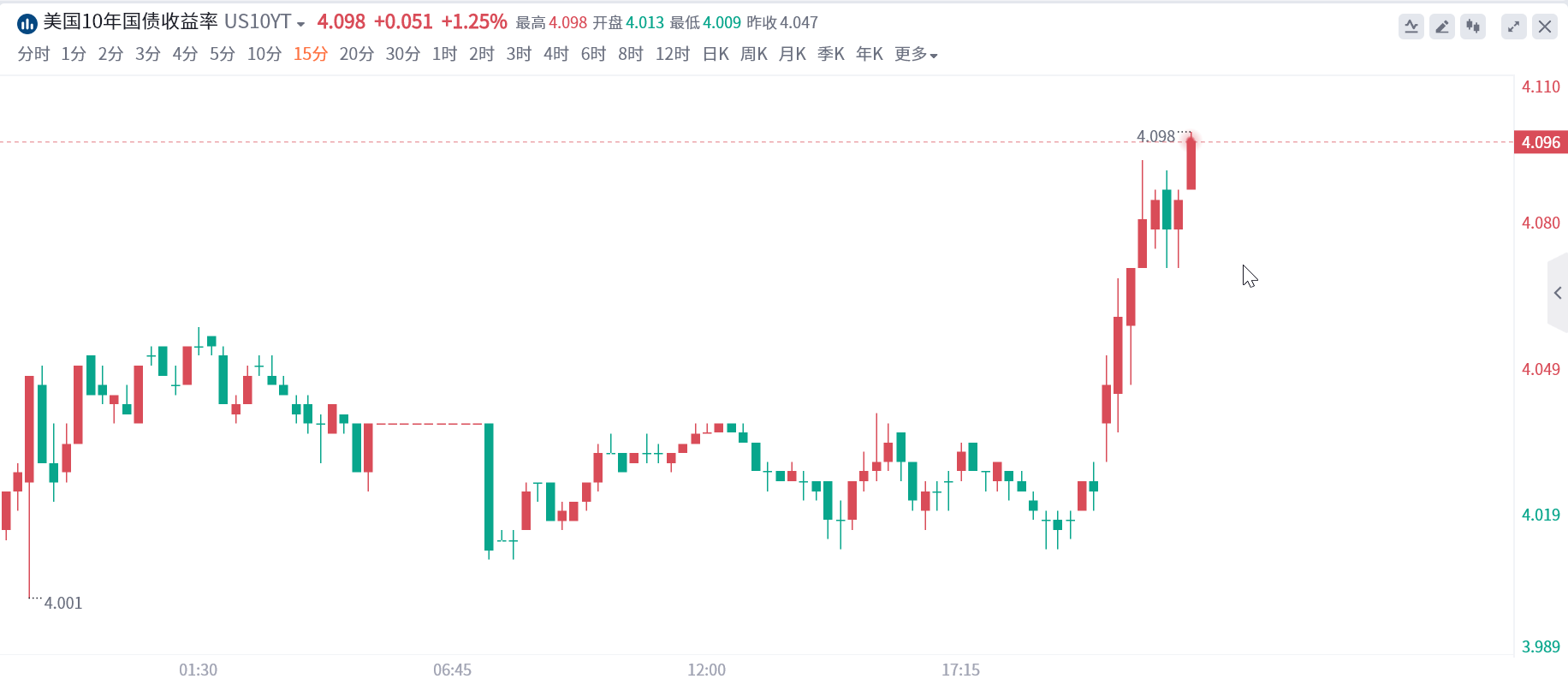Switch to the 1时 interval

[x=444, y=55]
